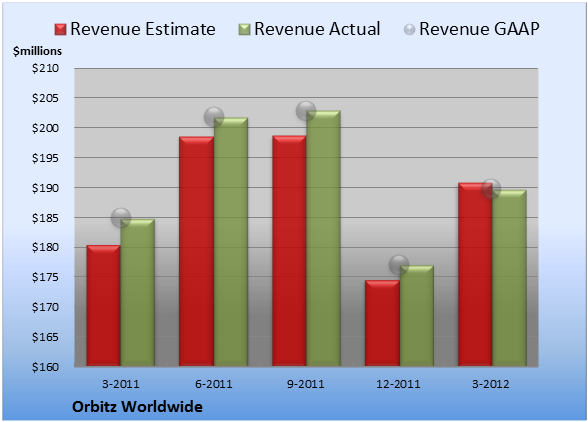Click the green Revenue Actual legend swatch
The height and width of the screenshot is (422, 588).
coord(244,30)
